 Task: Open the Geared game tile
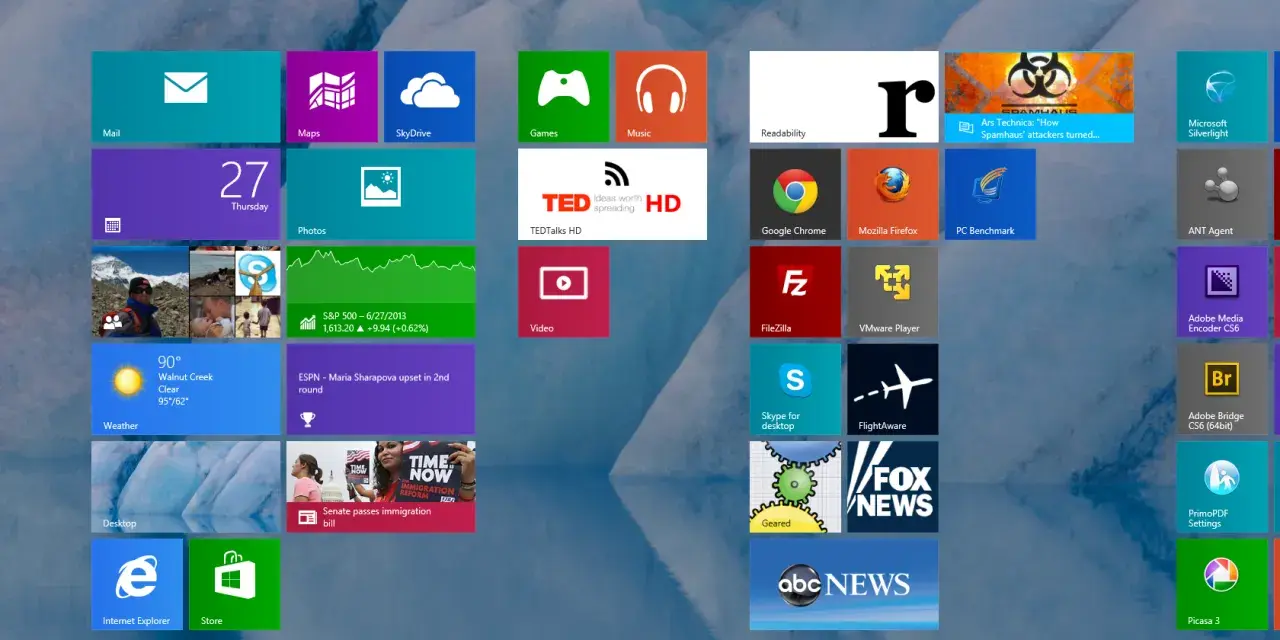click(795, 487)
